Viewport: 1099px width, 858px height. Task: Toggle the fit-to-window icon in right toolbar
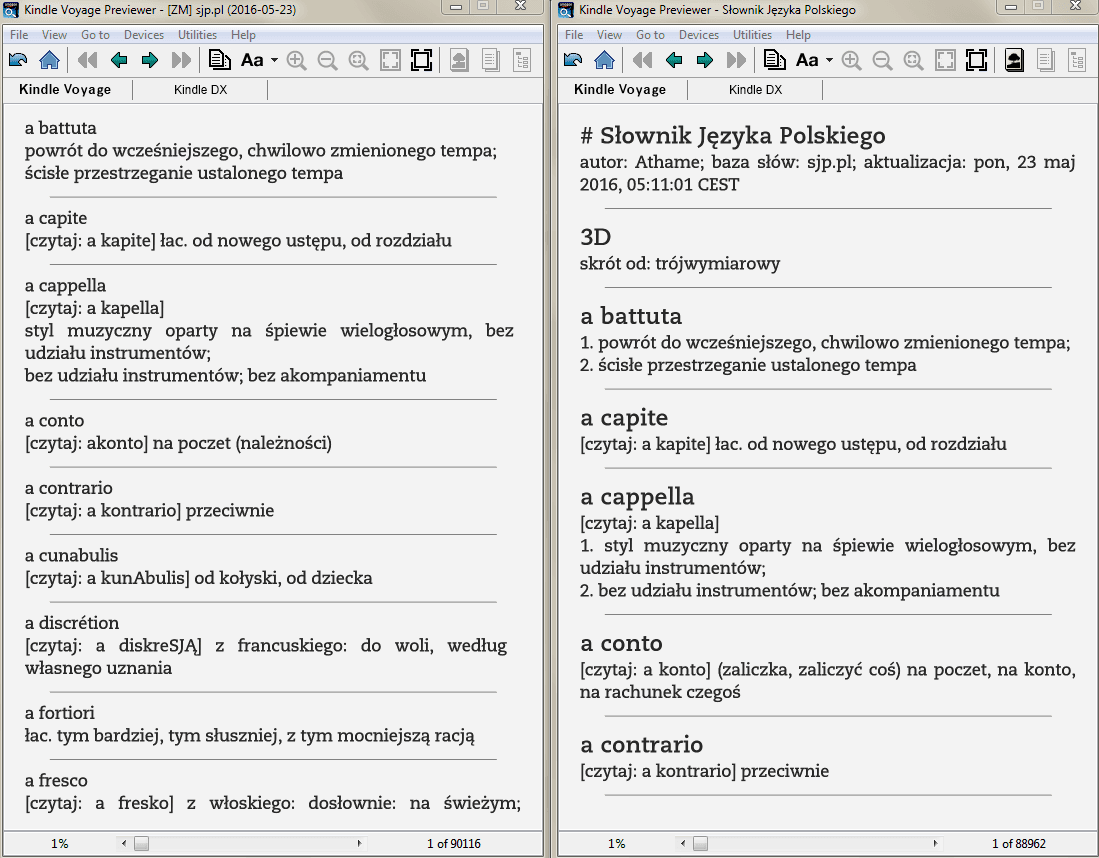[946, 60]
